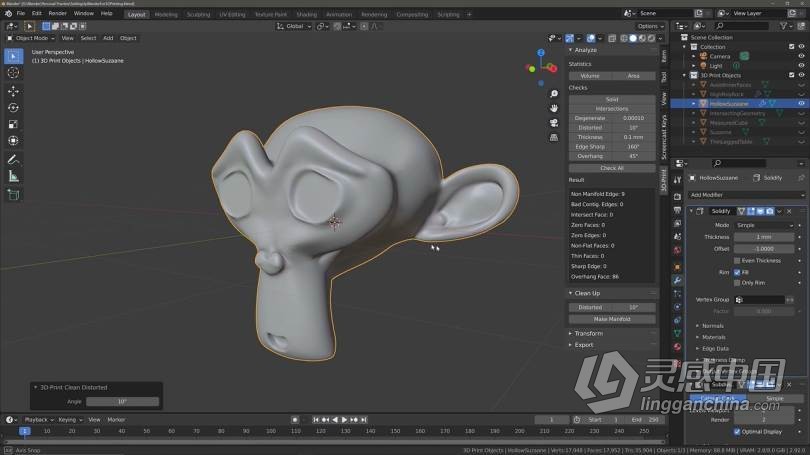Adjust the Solidify Offset slider
Viewport: 810px width, 455px height.
tap(764, 249)
